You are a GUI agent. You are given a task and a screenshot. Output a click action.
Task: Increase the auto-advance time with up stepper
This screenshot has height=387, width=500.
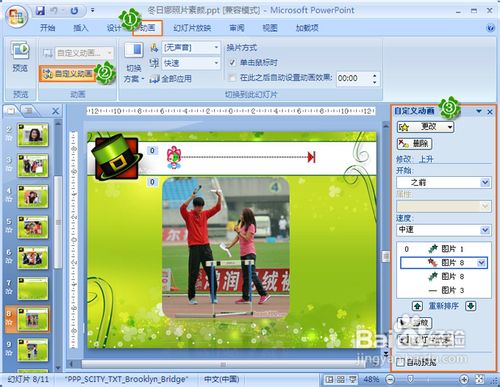tap(375, 76)
